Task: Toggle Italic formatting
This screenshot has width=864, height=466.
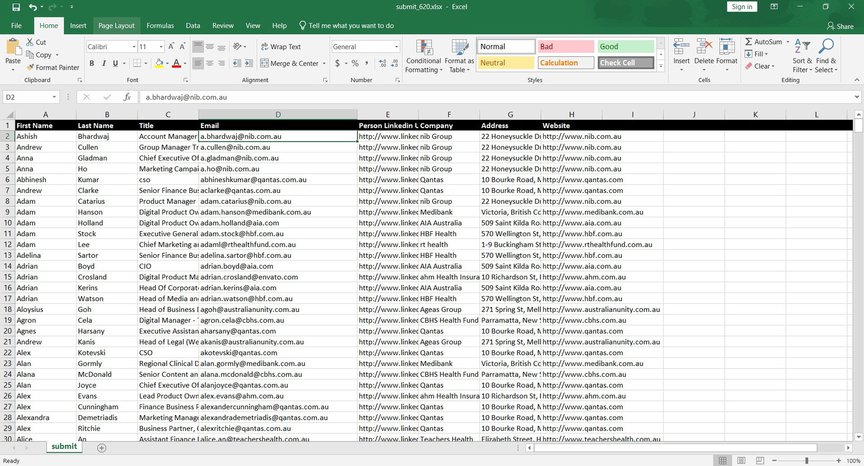Action: click(105, 63)
